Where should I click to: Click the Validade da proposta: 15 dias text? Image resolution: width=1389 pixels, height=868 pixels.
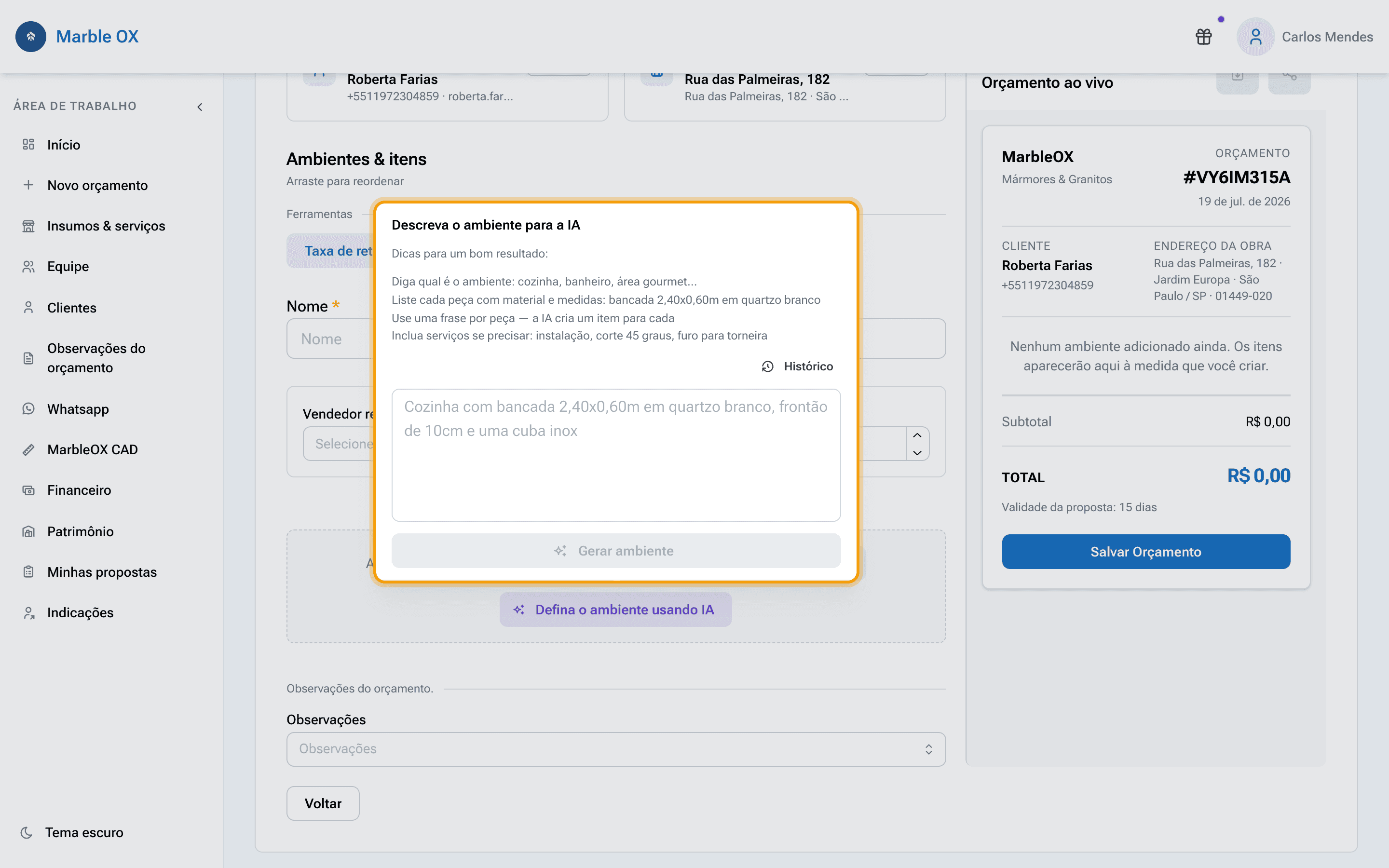point(1079,507)
